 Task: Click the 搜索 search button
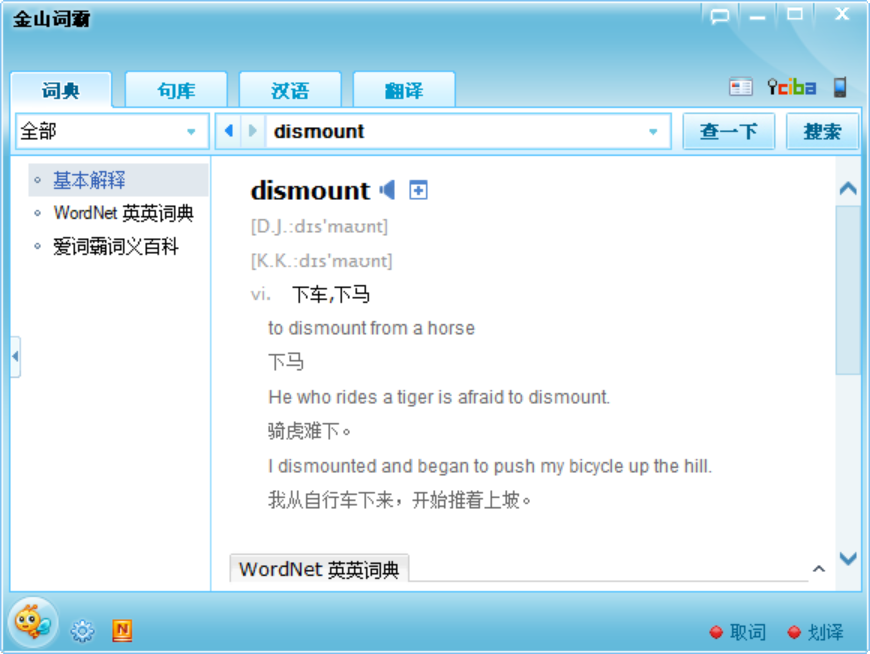click(822, 131)
